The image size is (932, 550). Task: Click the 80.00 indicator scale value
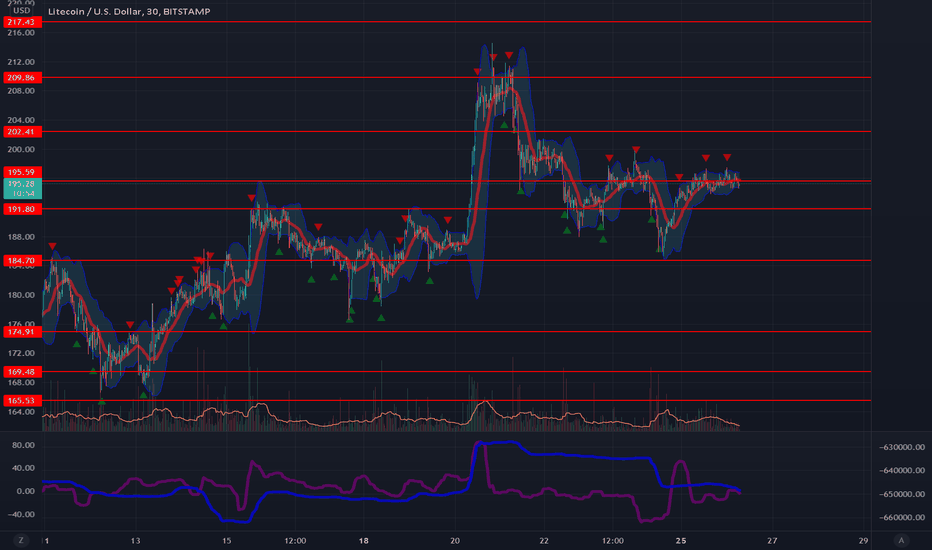(23, 445)
